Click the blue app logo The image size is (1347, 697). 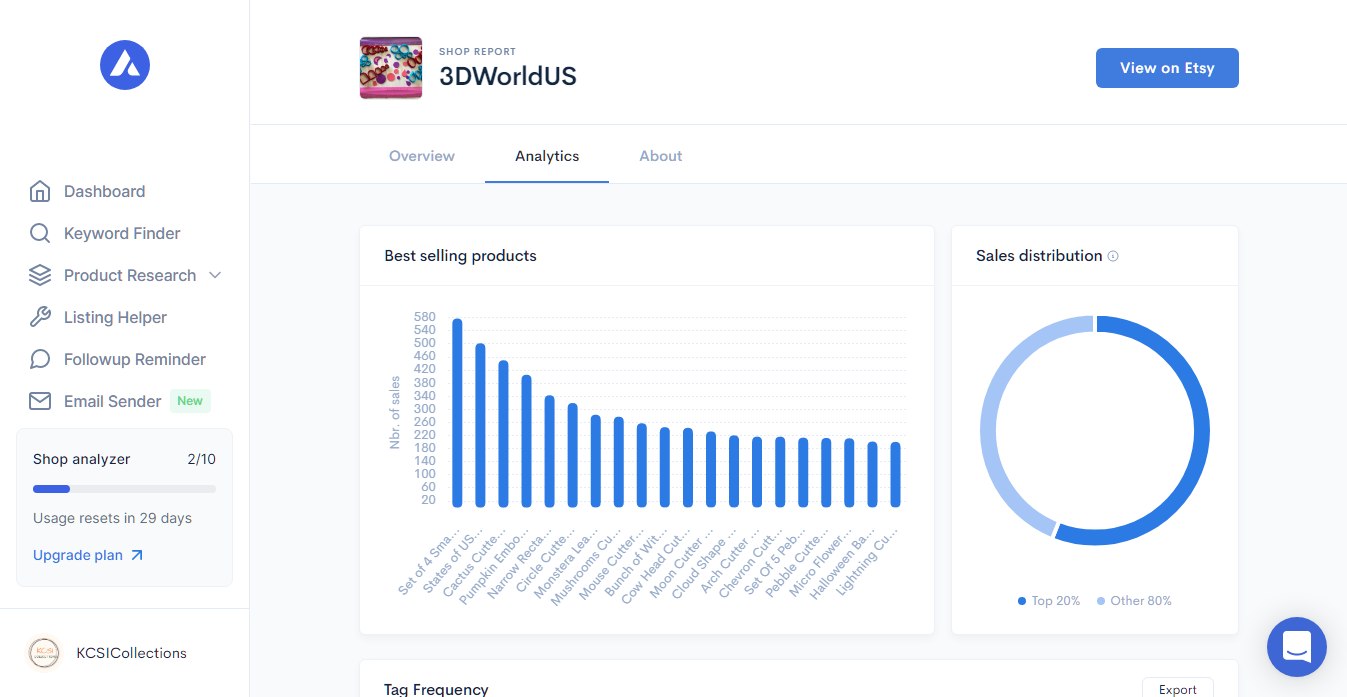125,65
